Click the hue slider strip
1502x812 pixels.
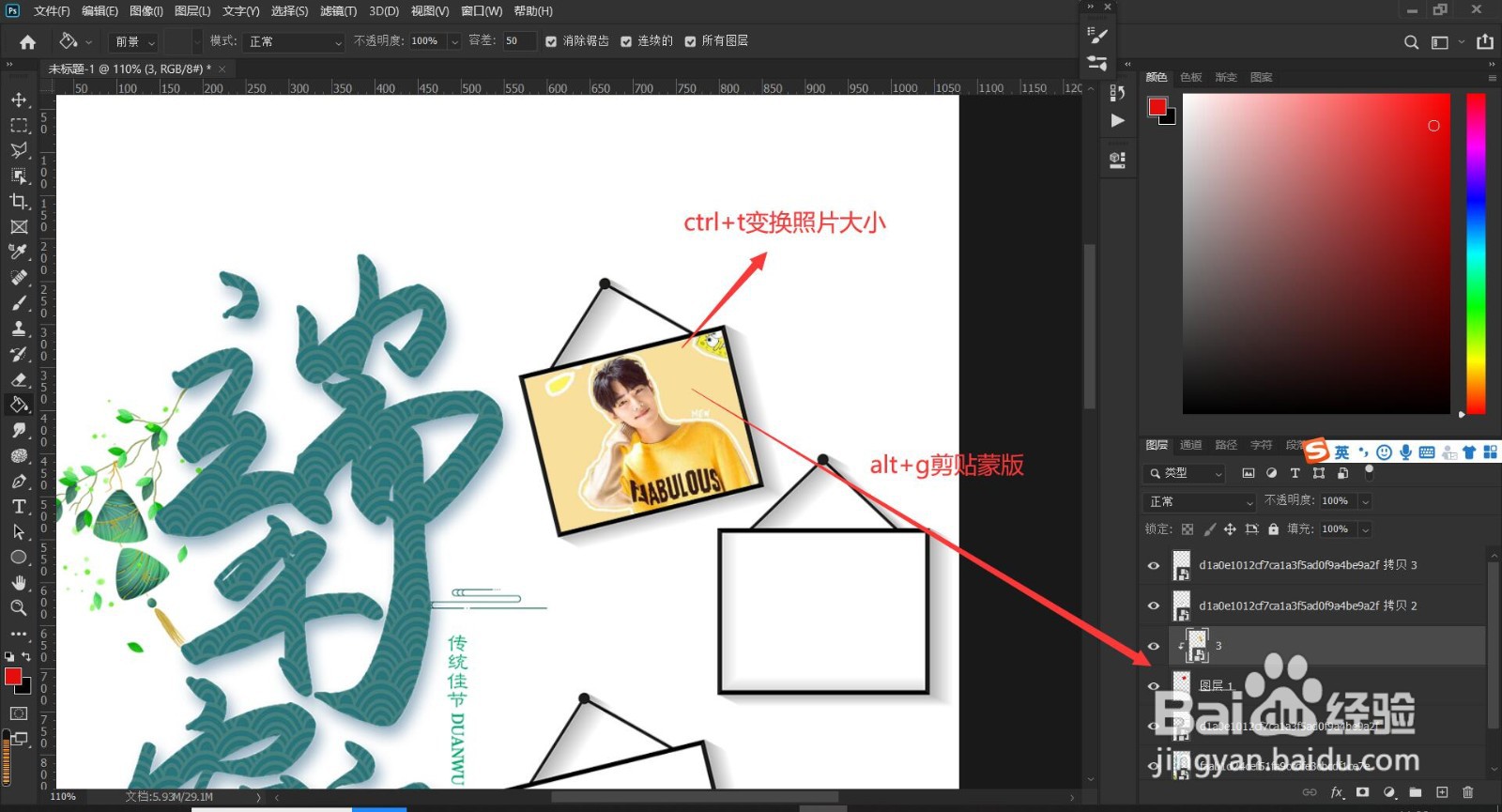[1476, 253]
